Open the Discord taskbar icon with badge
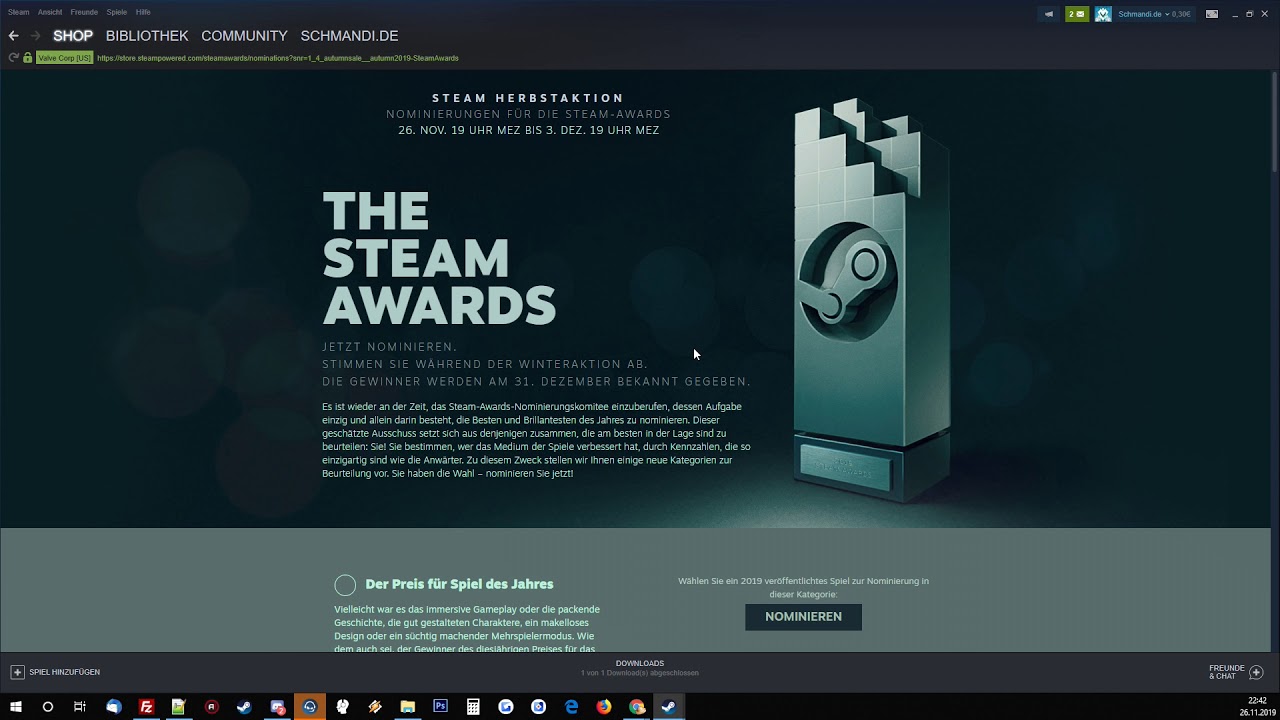Image resolution: width=1280 pixels, height=720 pixels. 277,706
